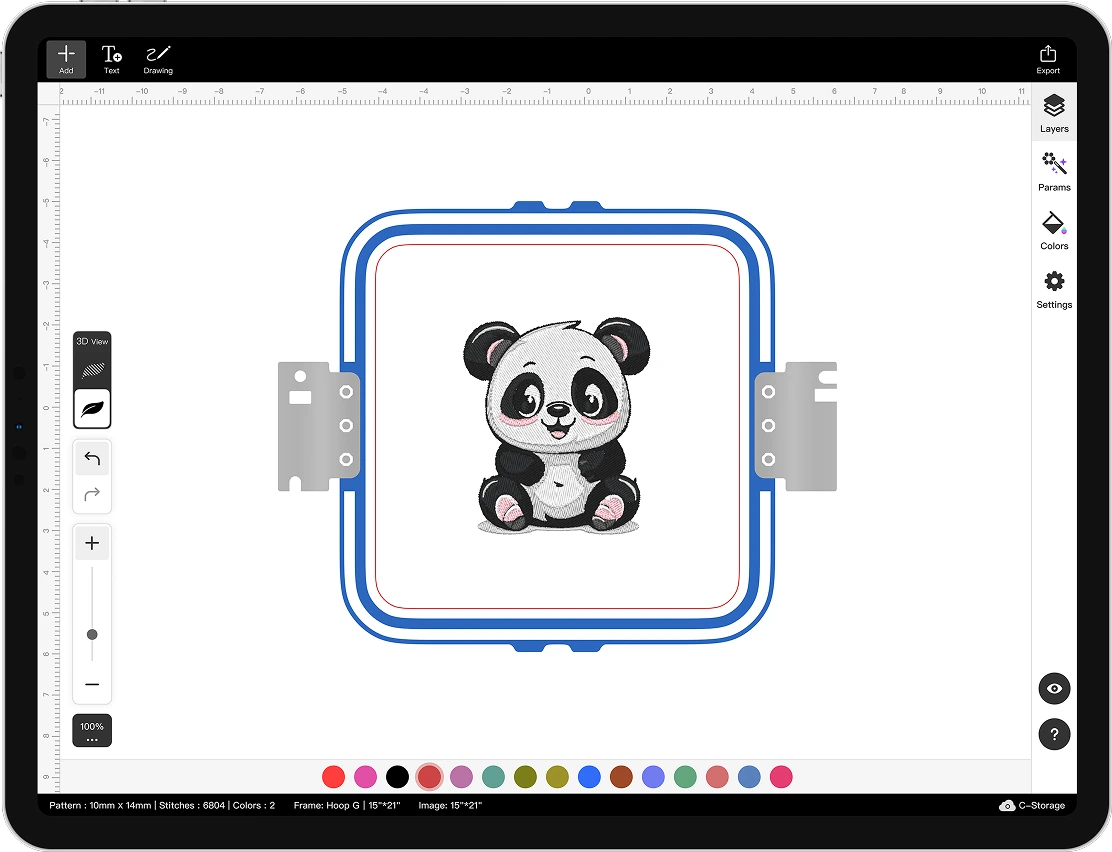Pick the black color swatch
1112x852 pixels.
[x=397, y=777]
